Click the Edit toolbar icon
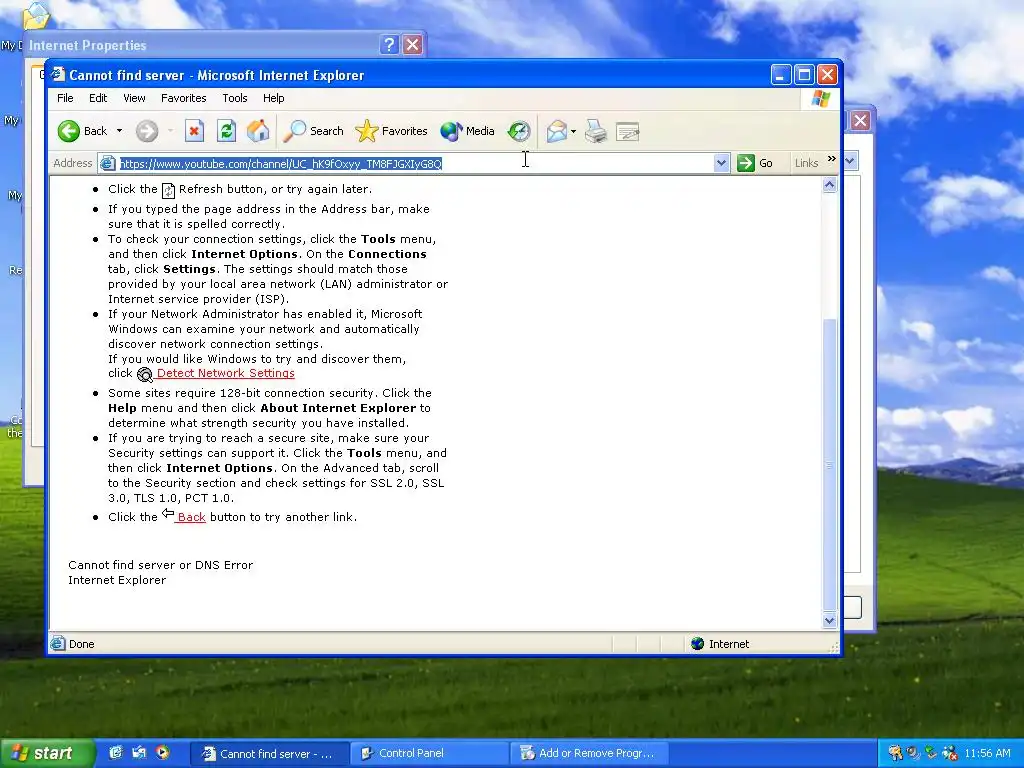This screenshot has width=1024, height=768. point(628,131)
